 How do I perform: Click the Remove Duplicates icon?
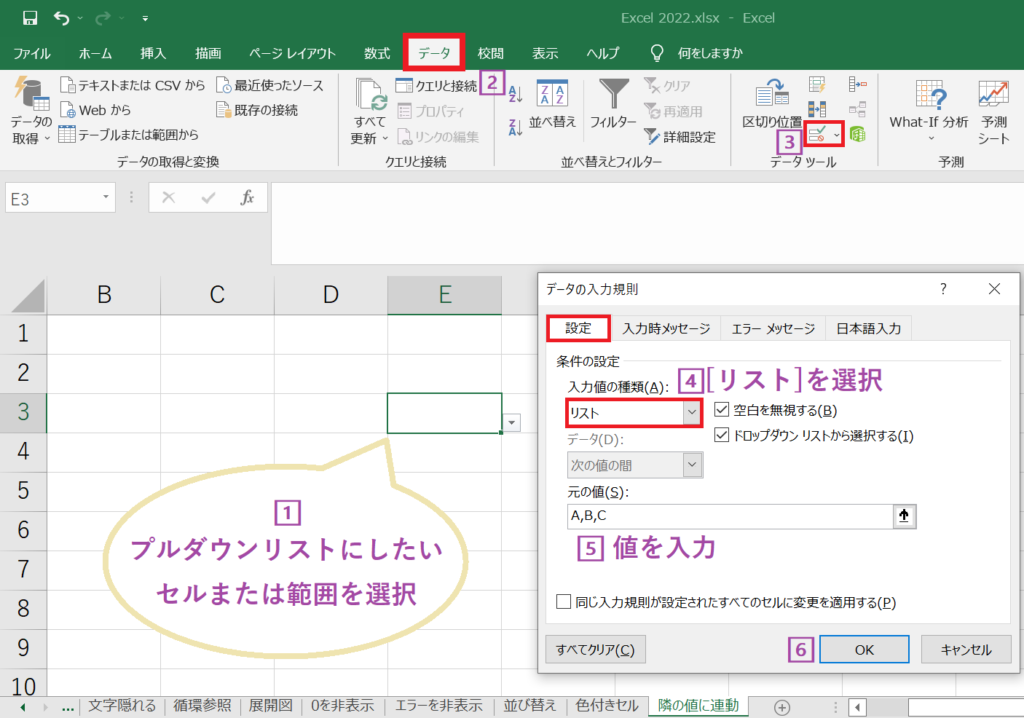pyautogui.click(x=817, y=109)
